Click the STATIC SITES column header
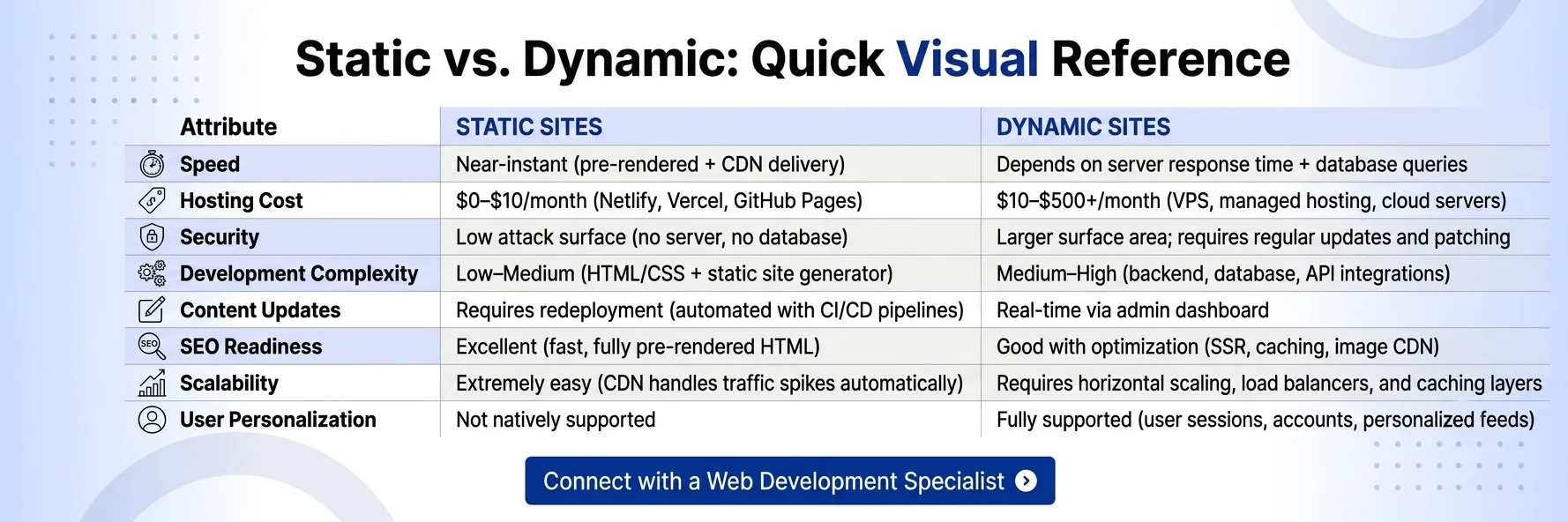The image size is (1568, 522). pos(529,127)
